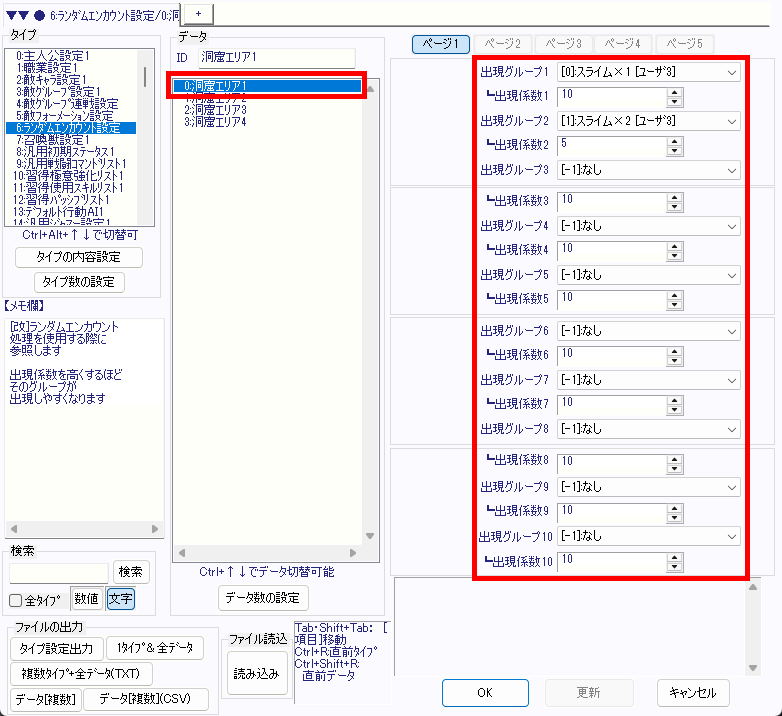Decrease 出現係数2 with down spinner arrow

point(675,150)
